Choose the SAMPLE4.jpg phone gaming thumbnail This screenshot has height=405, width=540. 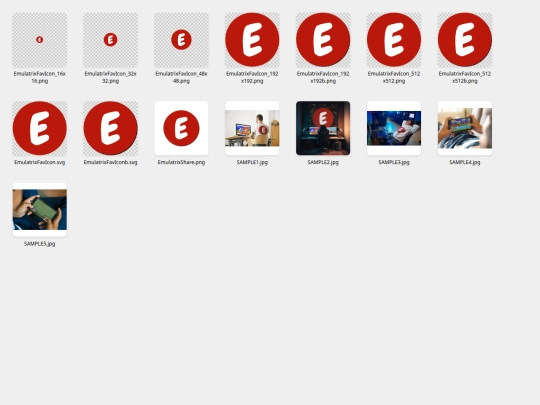point(465,128)
